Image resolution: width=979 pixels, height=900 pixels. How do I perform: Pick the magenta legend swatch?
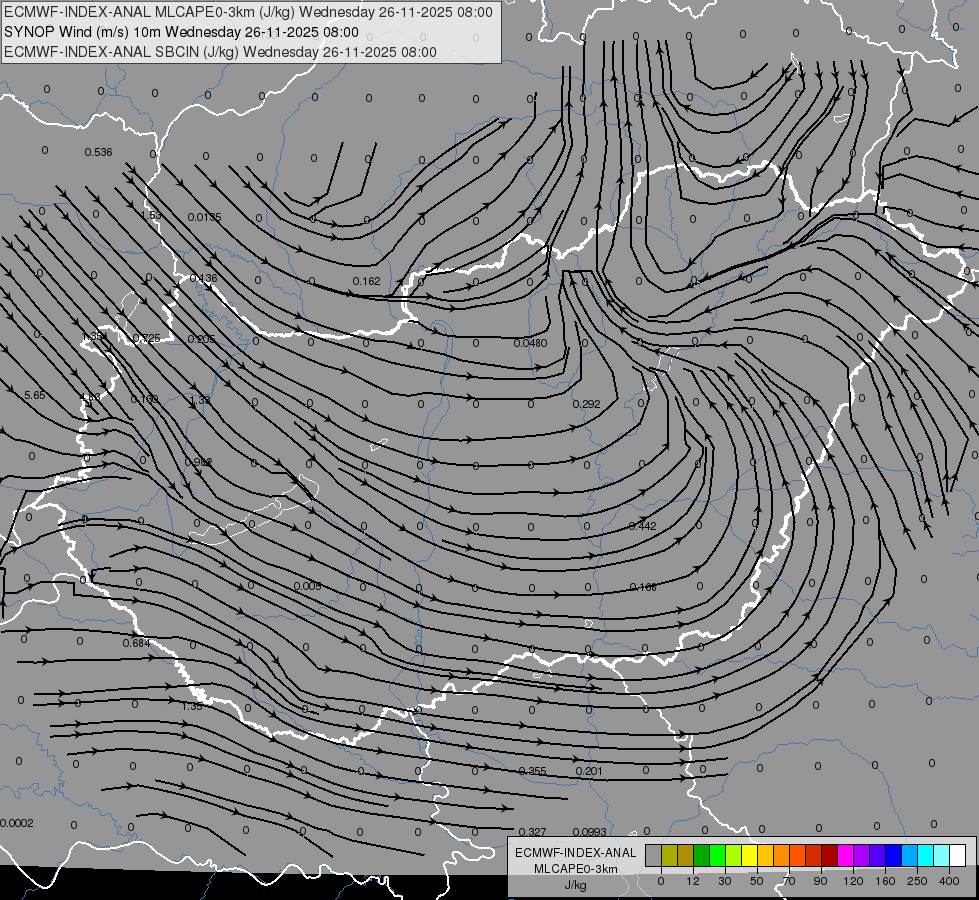click(845, 855)
